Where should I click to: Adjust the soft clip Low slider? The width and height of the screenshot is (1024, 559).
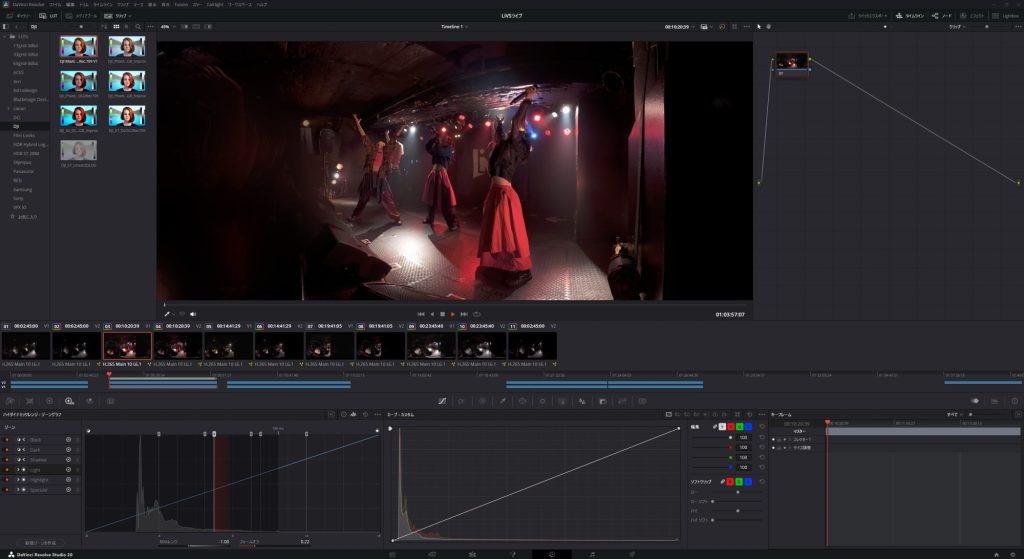[737, 492]
